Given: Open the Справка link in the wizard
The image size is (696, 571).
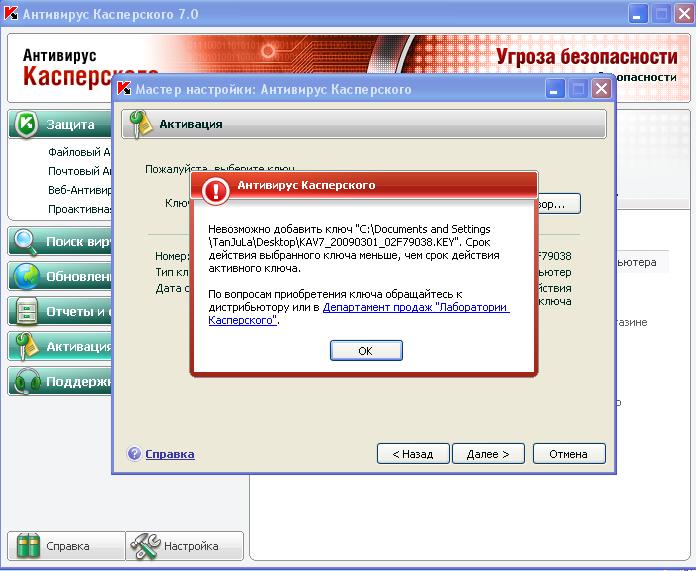Looking at the screenshot, I should pyautogui.click(x=170, y=454).
